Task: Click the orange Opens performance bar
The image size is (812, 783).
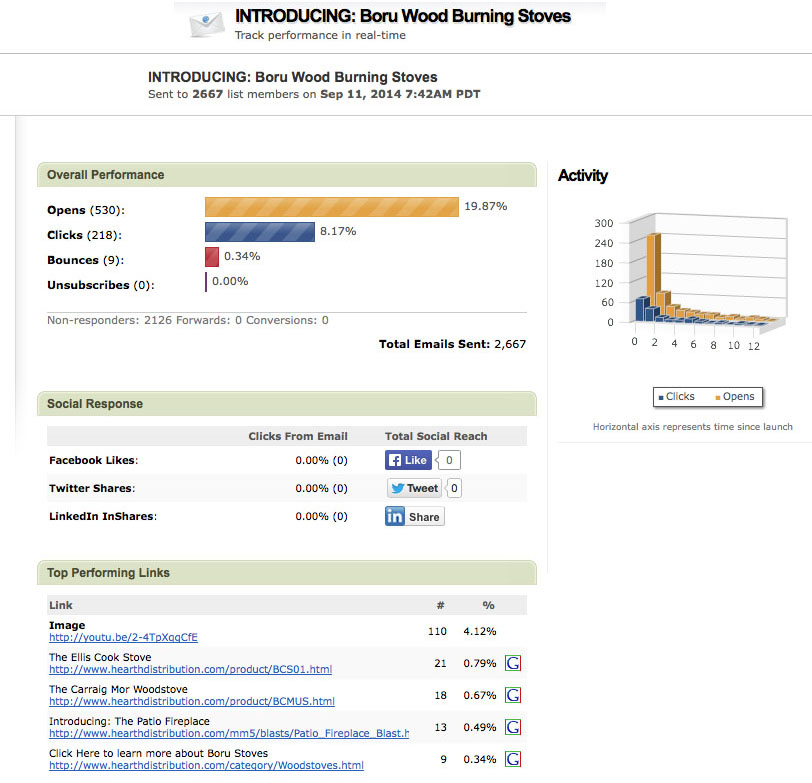Action: tap(332, 207)
